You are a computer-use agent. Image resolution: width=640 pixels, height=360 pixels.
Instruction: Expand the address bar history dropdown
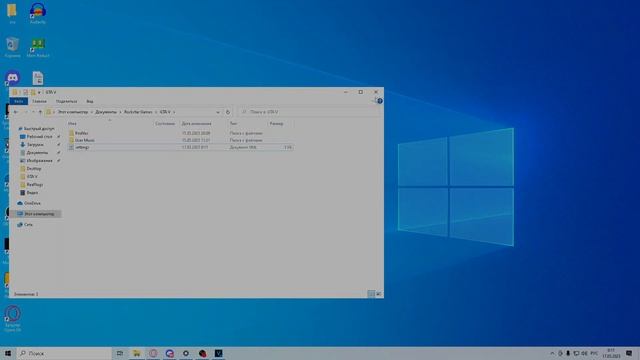click(x=218, y=112)
